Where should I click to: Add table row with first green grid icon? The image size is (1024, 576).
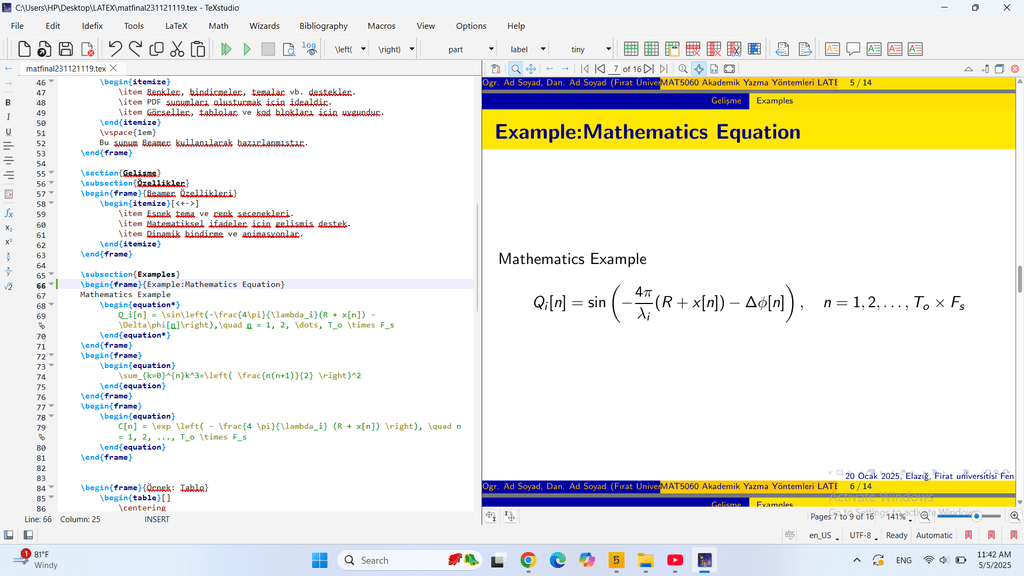click(631, 49)
